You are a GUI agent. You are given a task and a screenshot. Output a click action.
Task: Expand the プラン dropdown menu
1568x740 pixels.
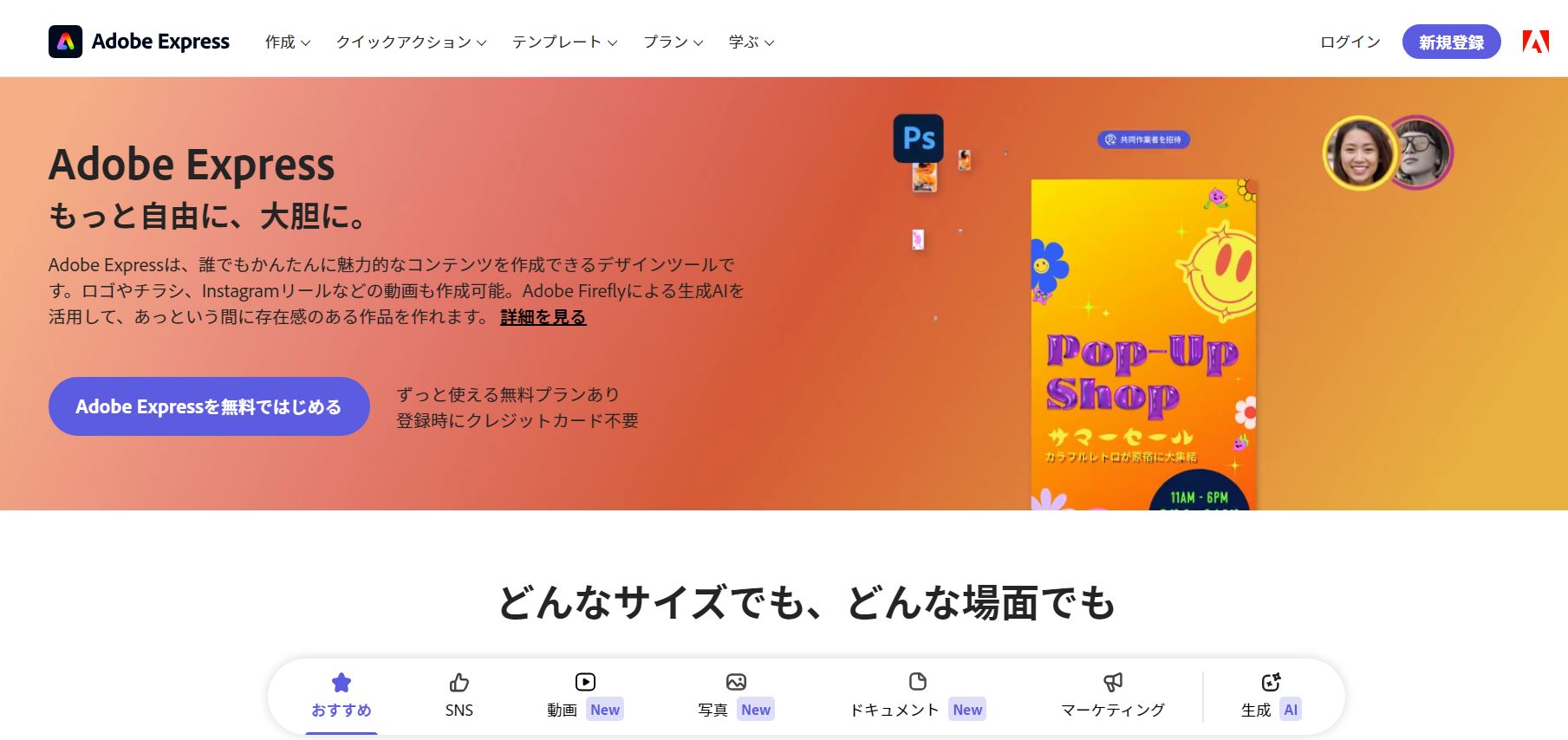pyautogui.click(x=673, y=42)
